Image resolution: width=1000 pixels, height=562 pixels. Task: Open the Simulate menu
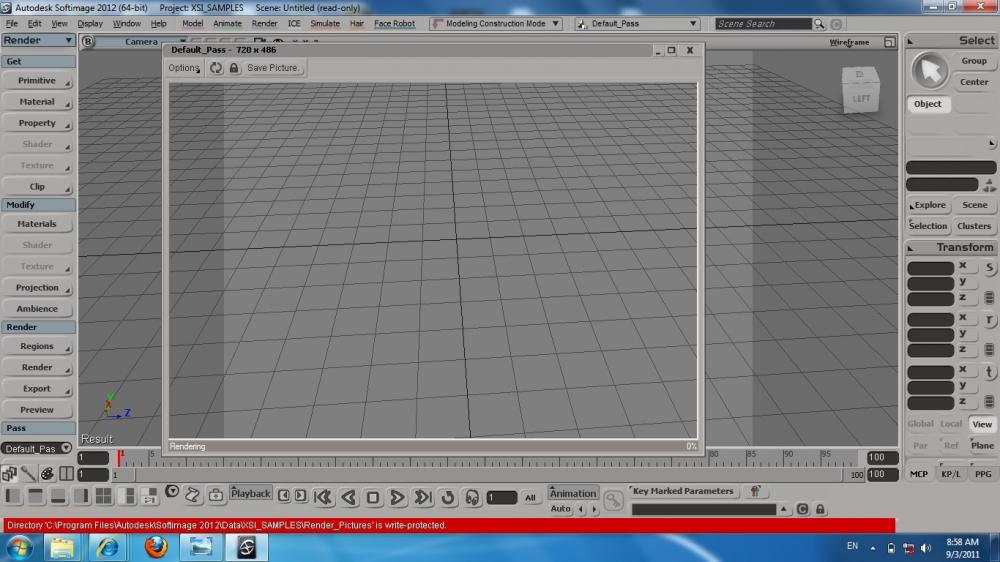click(x=325, y=24)
